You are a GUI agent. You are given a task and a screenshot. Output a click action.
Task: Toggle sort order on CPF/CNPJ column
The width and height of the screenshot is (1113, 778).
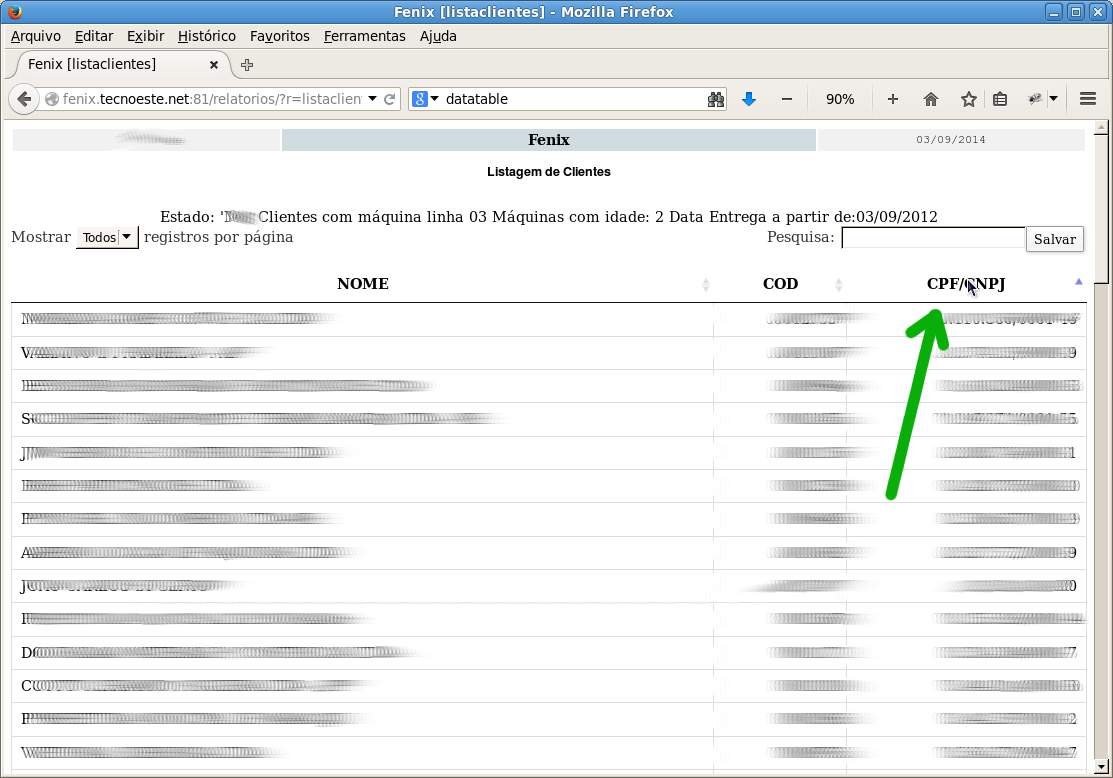tap(966, 284)
